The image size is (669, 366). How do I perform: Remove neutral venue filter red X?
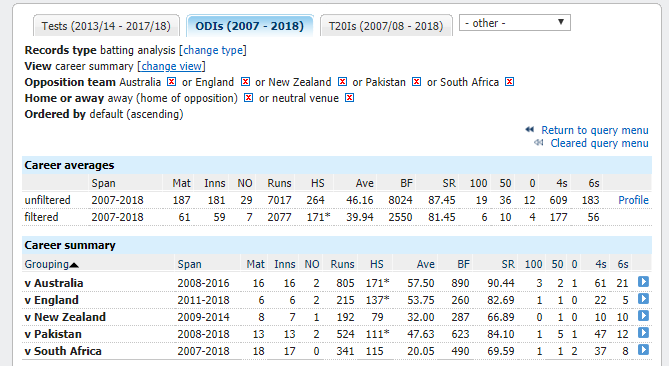click(x=349, y=98)
